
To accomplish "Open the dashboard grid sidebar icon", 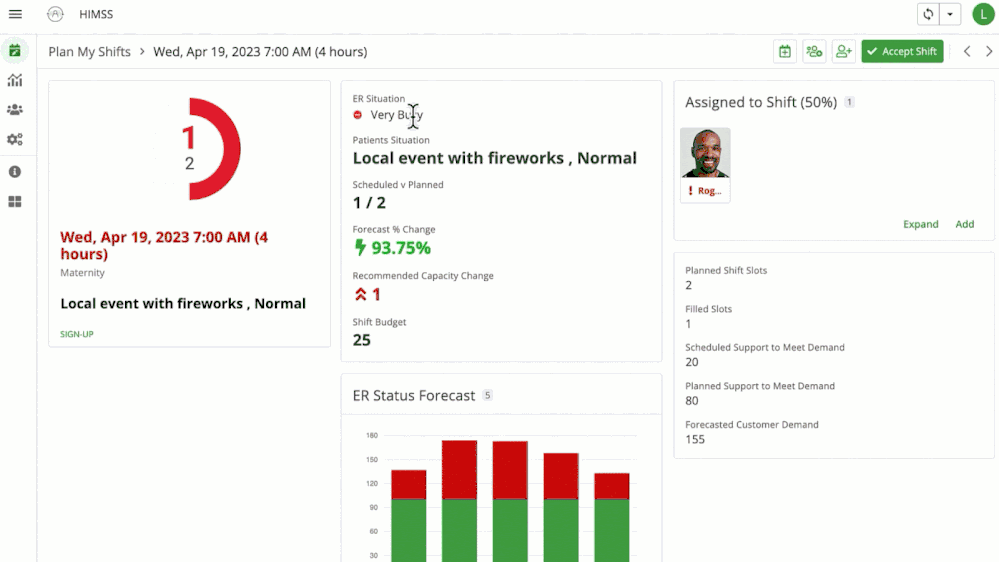I will point(15,201).
